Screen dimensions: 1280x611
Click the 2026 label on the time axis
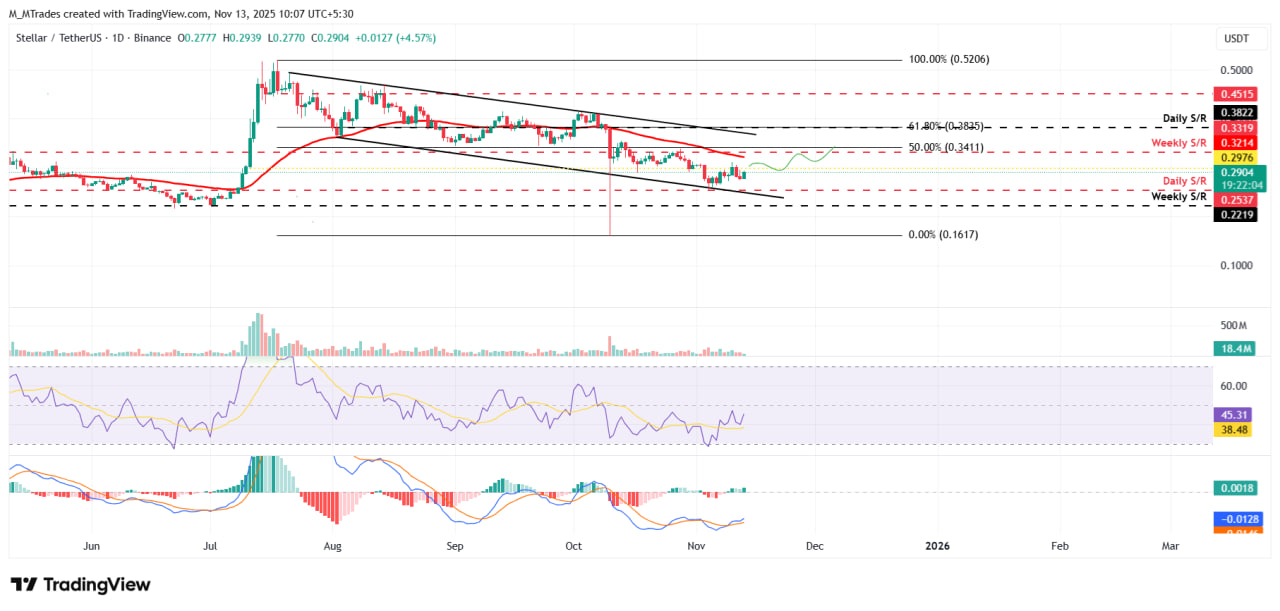click(937, 546)
